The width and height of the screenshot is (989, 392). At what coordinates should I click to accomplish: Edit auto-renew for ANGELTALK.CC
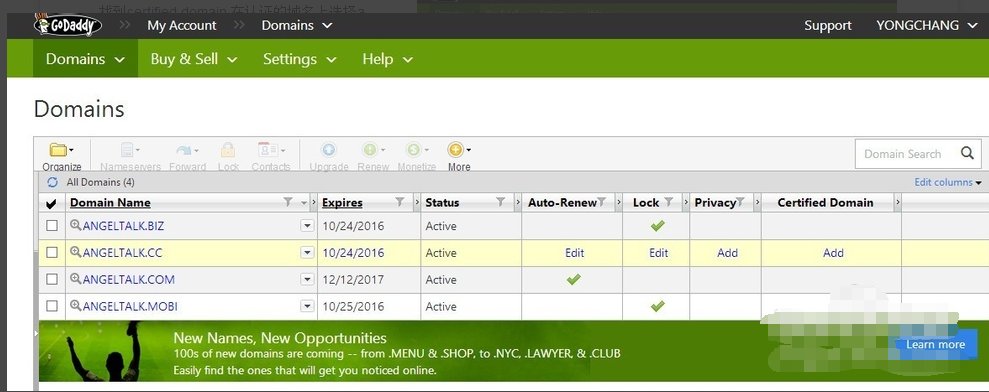[x=574, y=252]
